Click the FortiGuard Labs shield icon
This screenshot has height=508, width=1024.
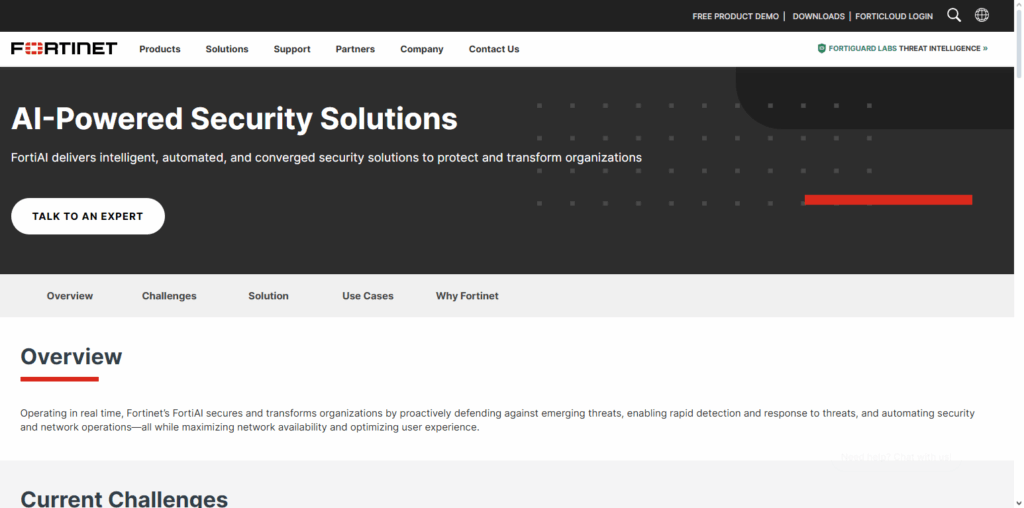click(x=822, y=48)
